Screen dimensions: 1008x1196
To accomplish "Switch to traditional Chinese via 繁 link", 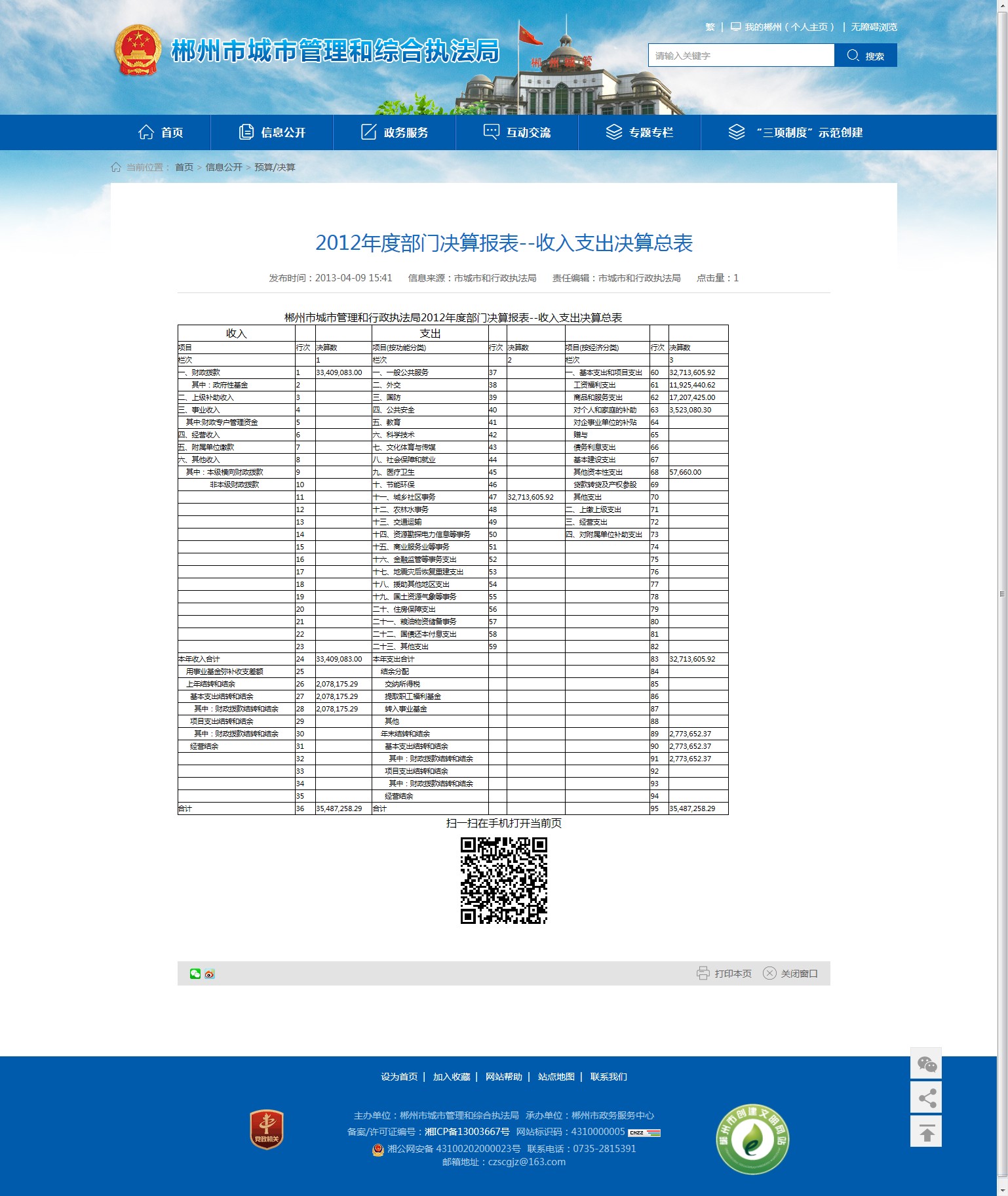I will (x=710, y=27).
